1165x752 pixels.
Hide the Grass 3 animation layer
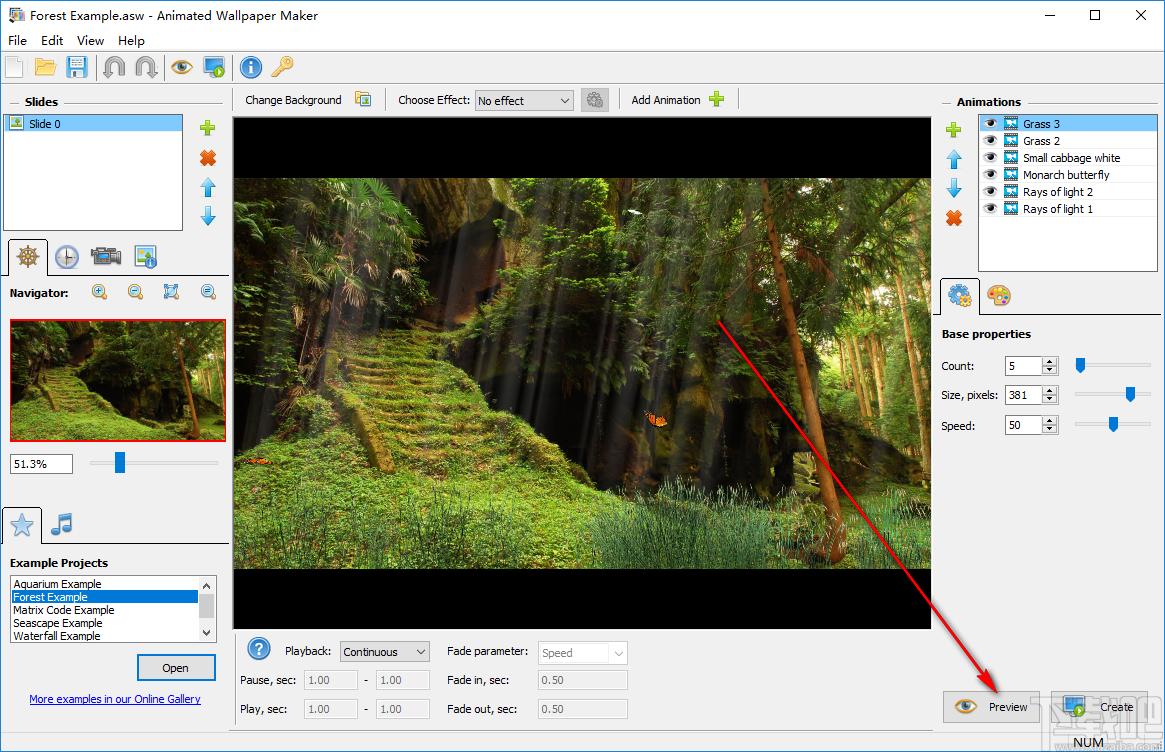click(x=990, y=124)
